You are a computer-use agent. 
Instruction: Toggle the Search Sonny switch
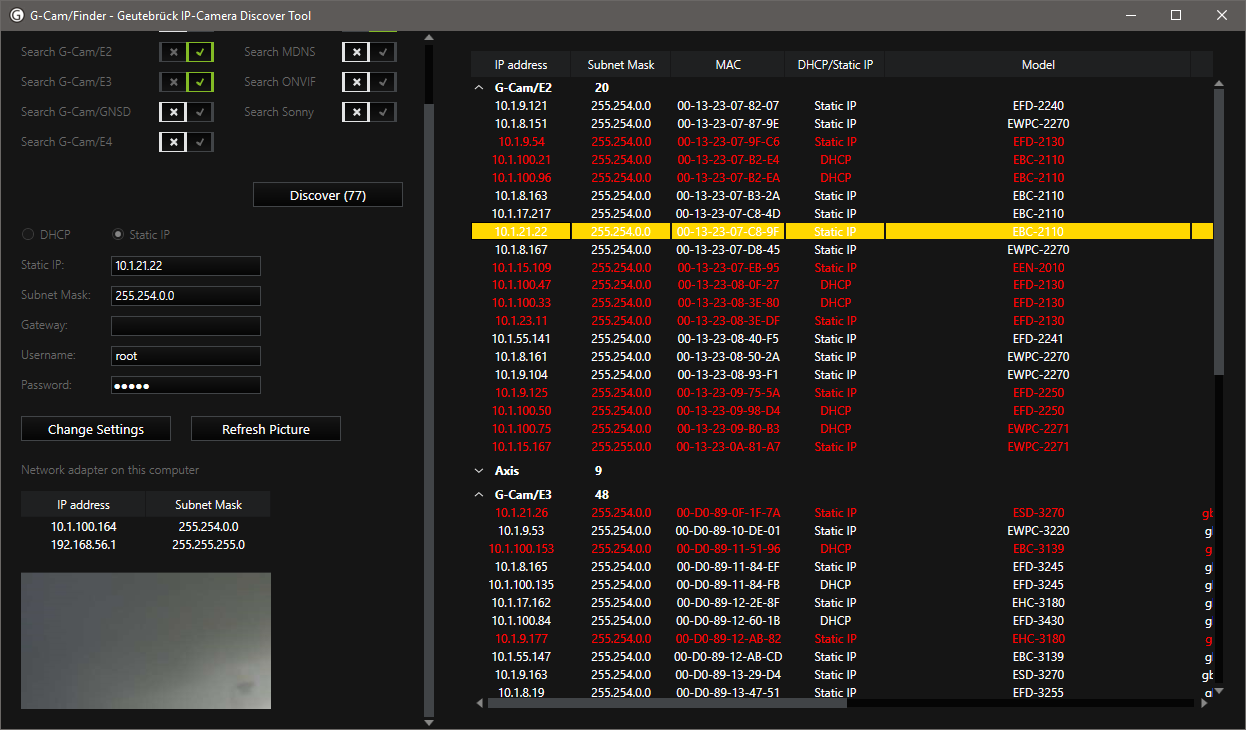(370, 112)
